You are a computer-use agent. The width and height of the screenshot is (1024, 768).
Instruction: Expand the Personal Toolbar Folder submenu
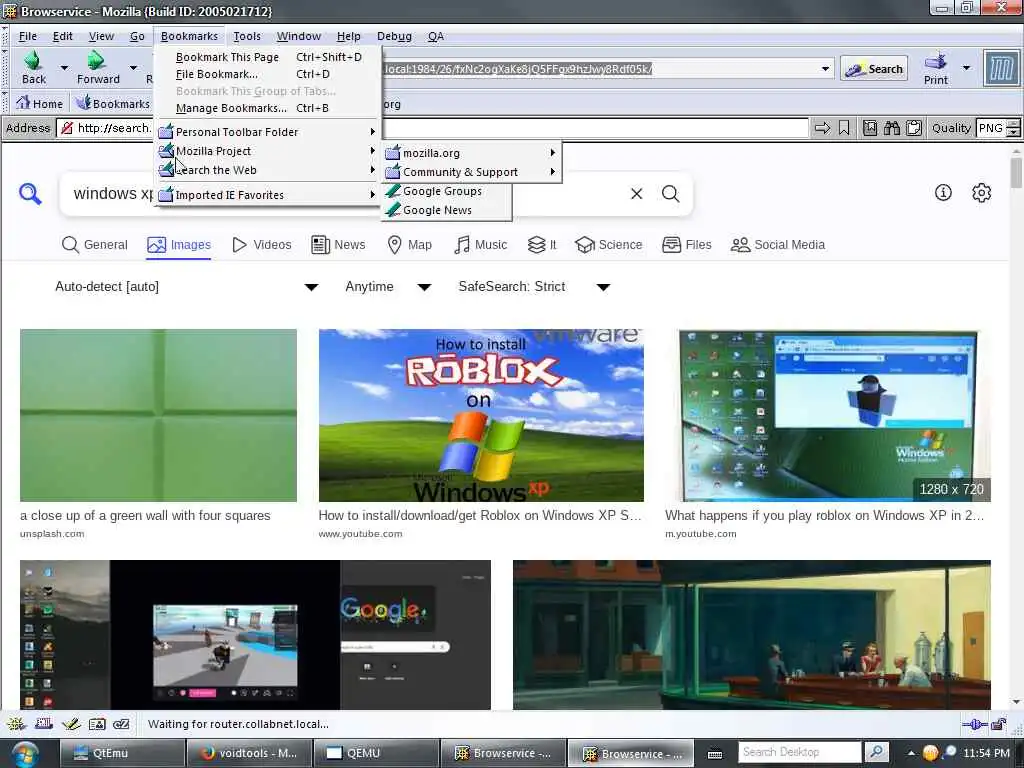coord(268,132)
